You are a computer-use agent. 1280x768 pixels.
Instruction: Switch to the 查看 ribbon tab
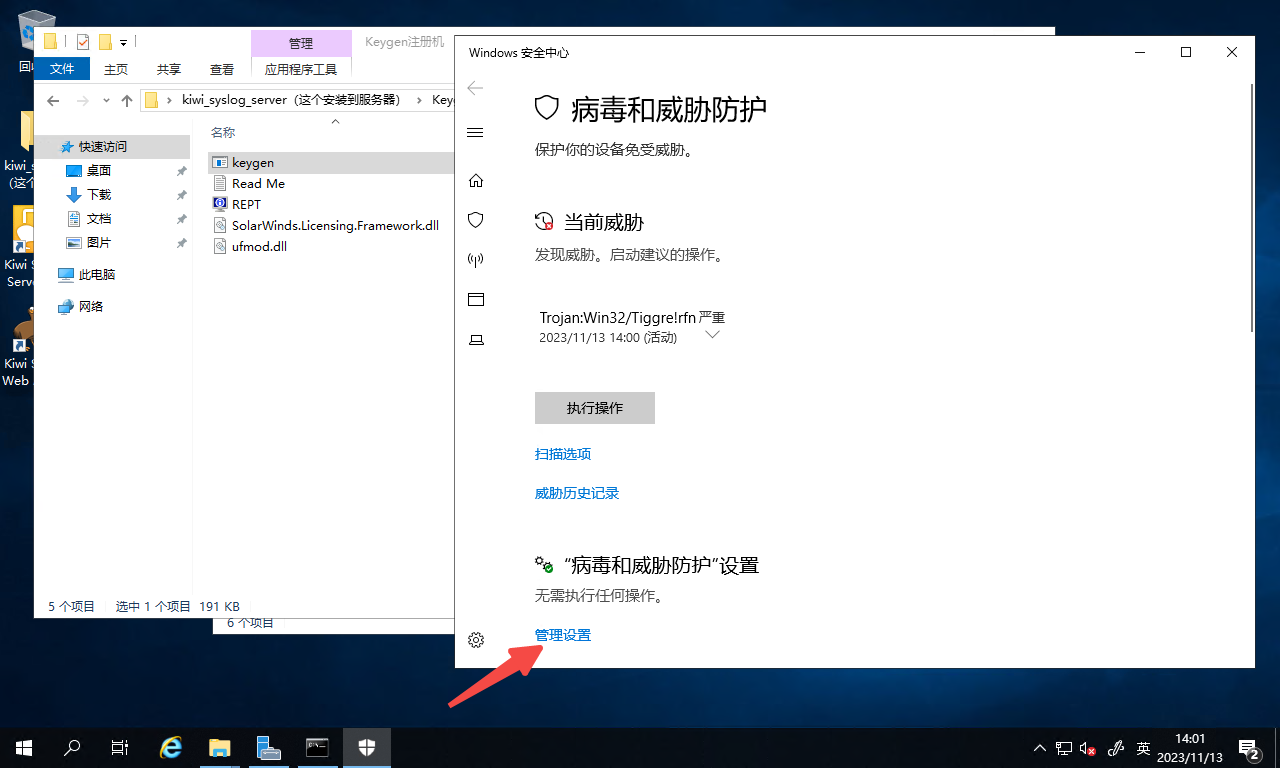(222, 69)
